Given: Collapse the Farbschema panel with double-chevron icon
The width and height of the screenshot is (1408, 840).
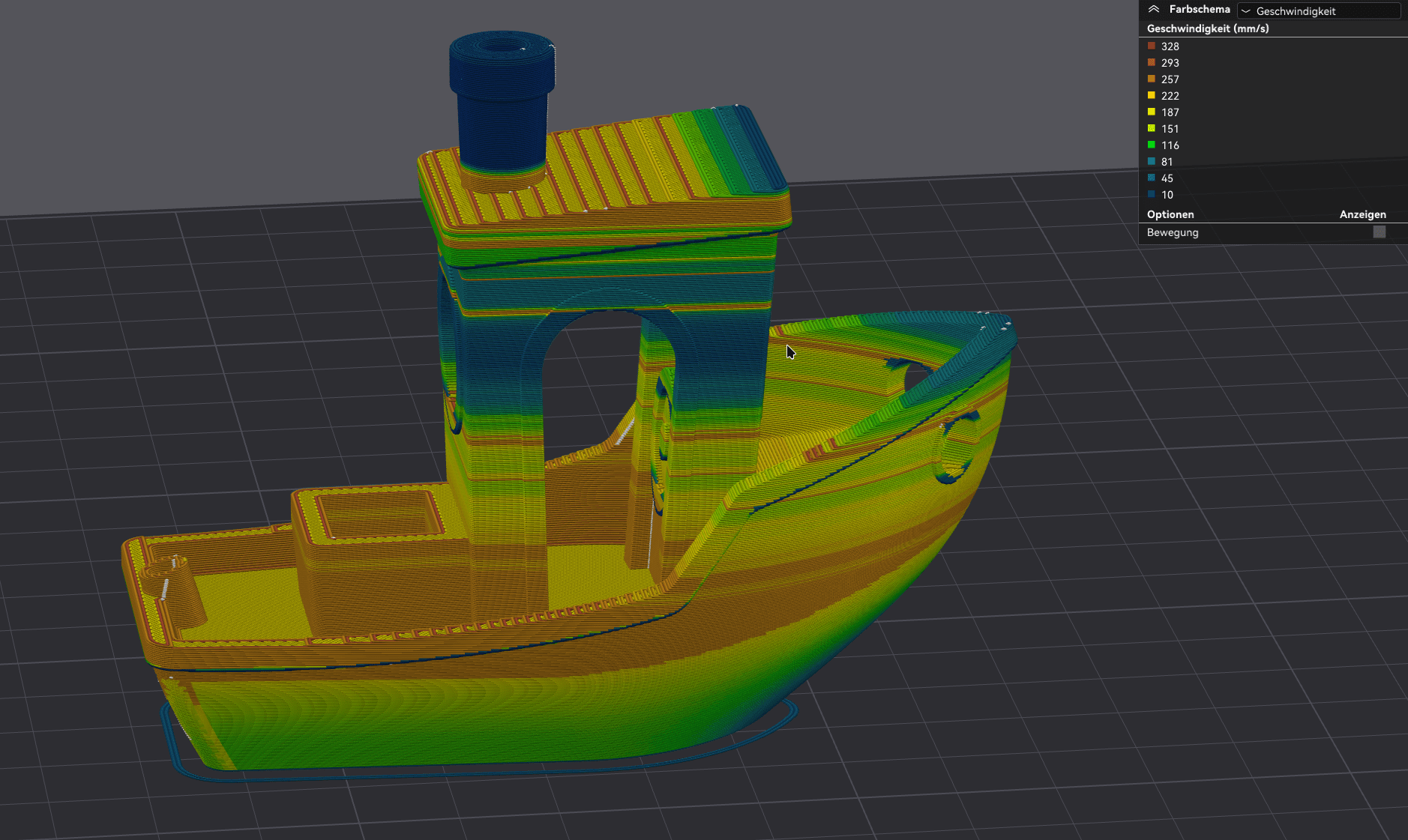Looking at the screenshot, I should pos(1154,10).
